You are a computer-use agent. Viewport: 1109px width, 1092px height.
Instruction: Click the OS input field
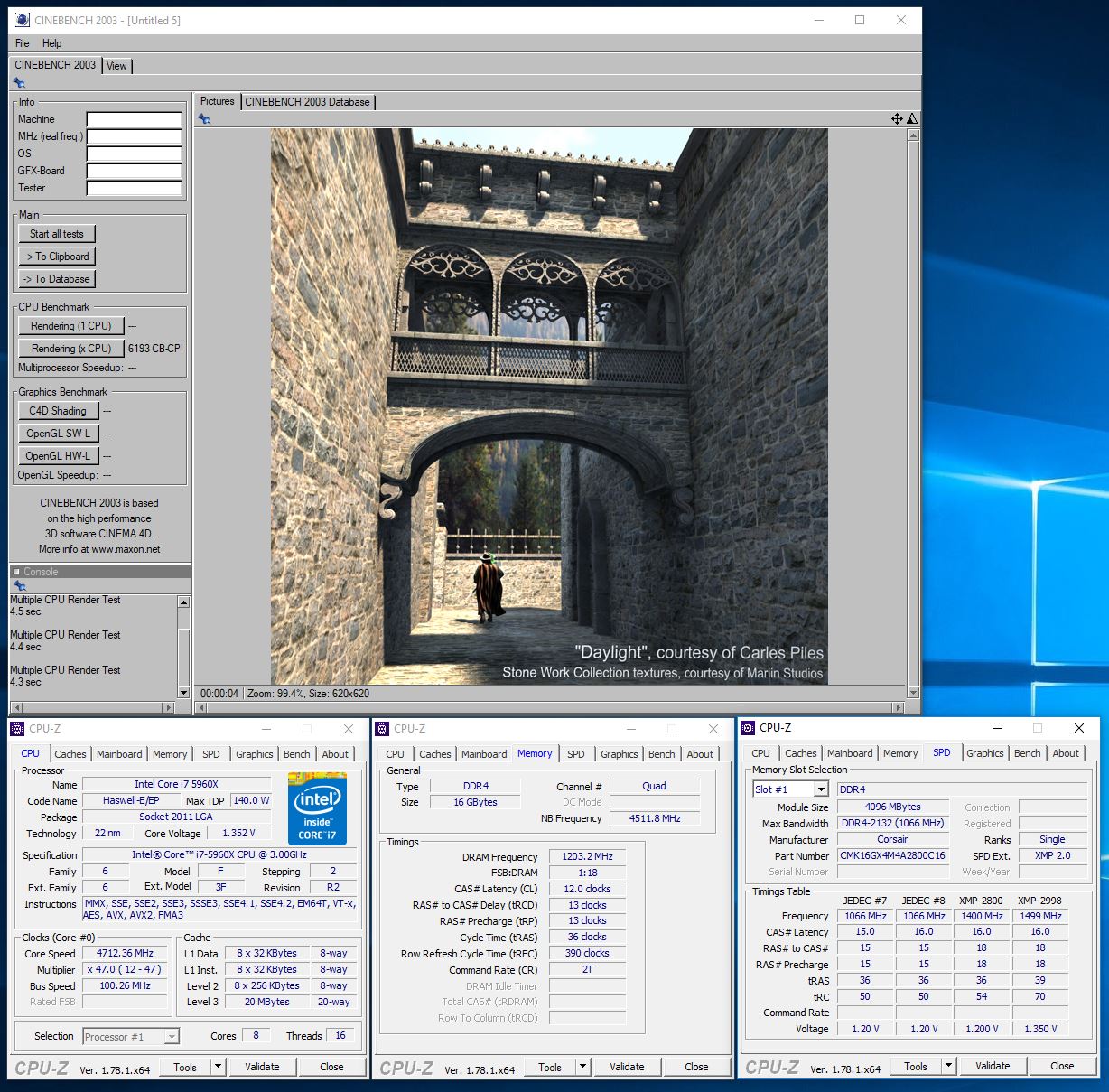coord(134,154)
